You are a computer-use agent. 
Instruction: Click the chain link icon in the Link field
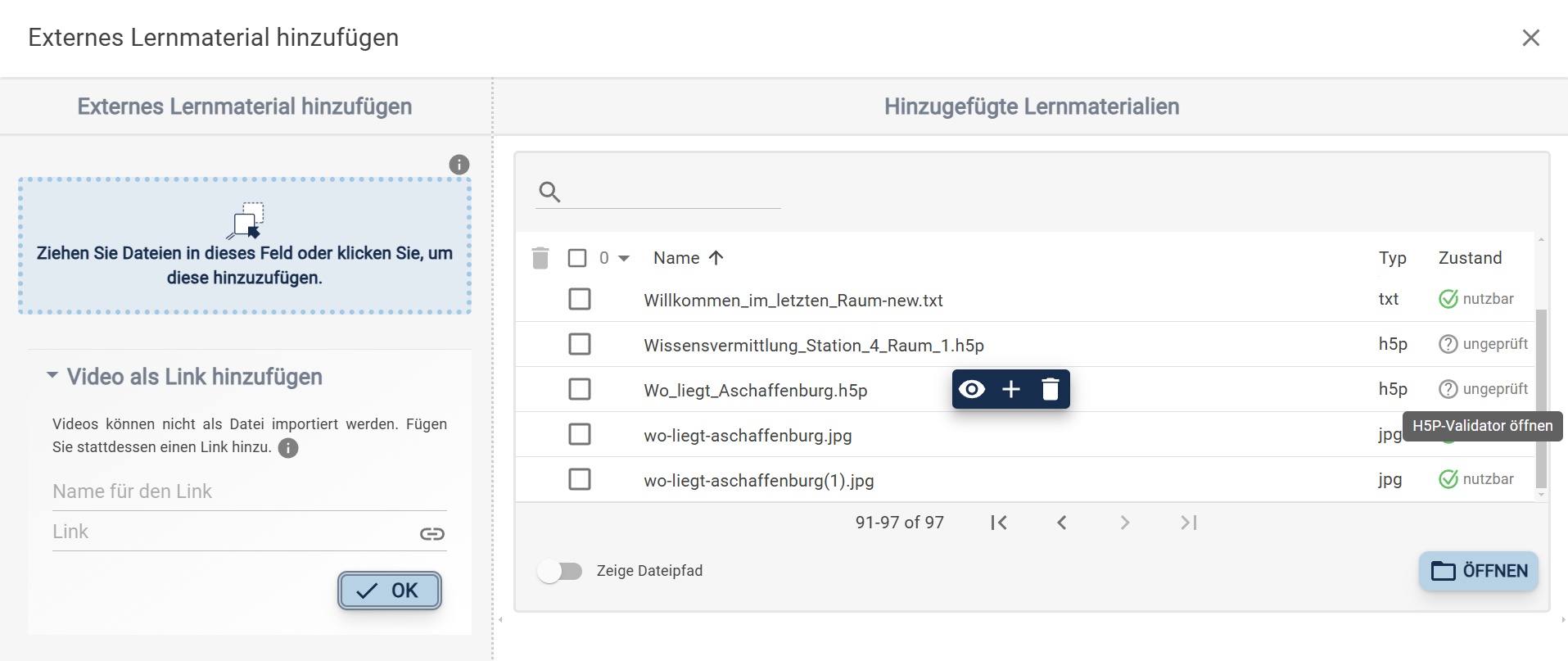(432, 534)
